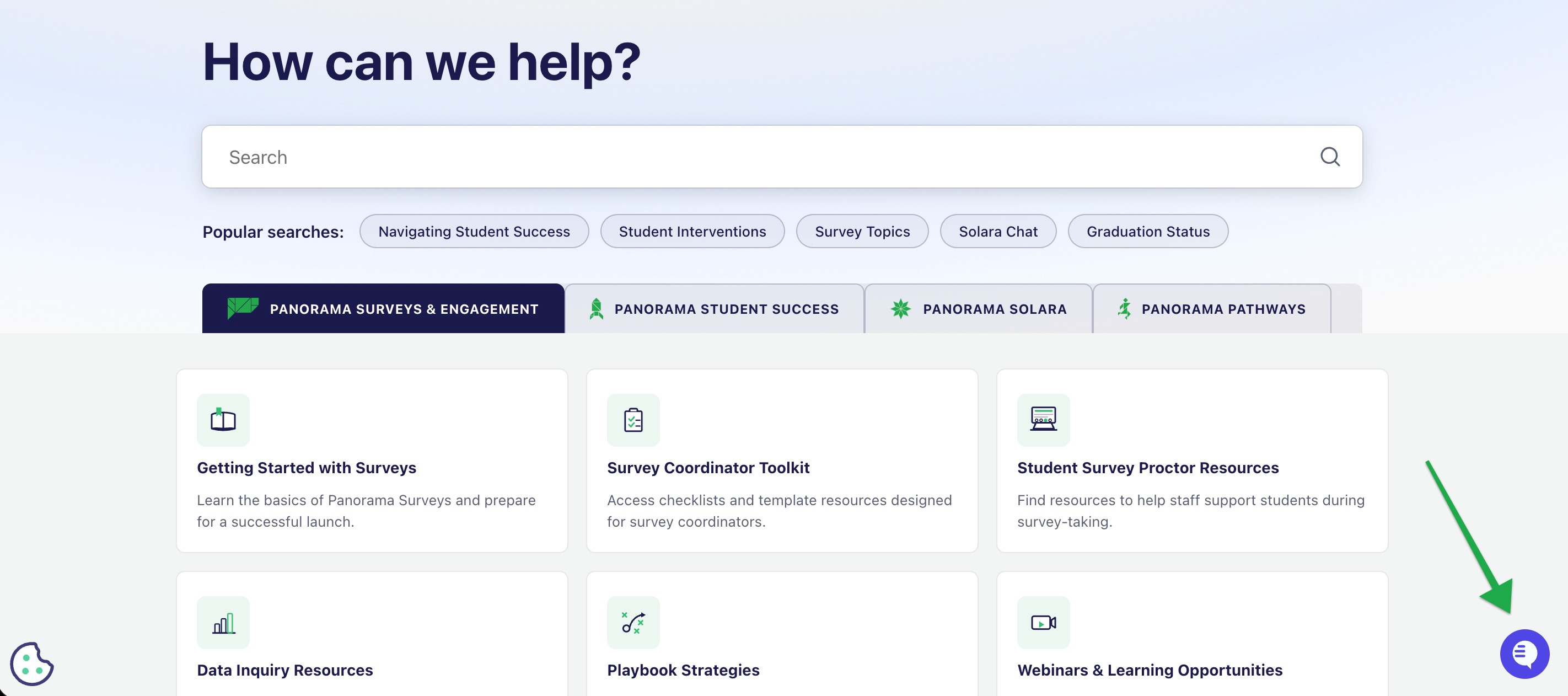Click the 'How can we help?' heading

pos(421,62)
